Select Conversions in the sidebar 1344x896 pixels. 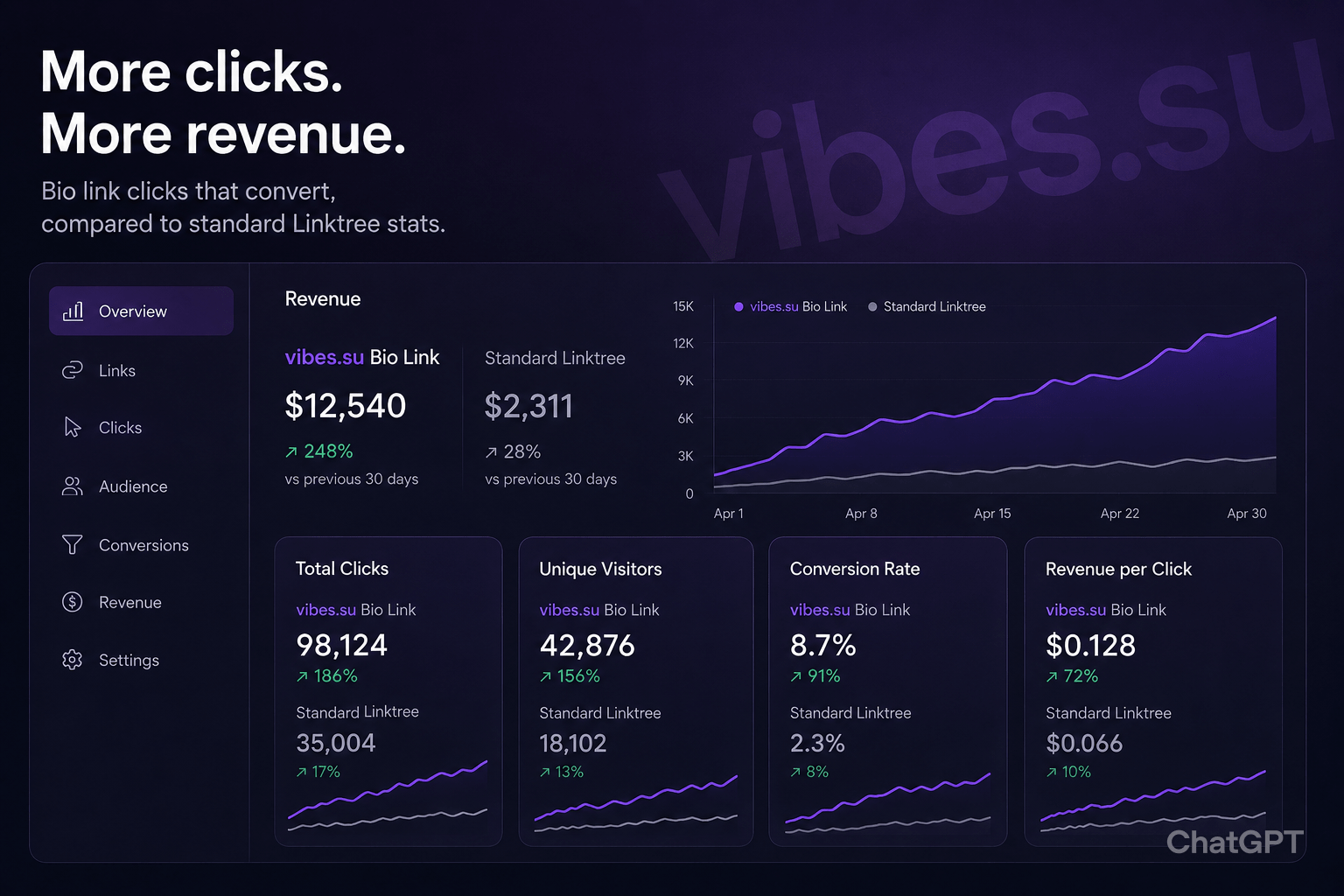click(x=141, y=544)
